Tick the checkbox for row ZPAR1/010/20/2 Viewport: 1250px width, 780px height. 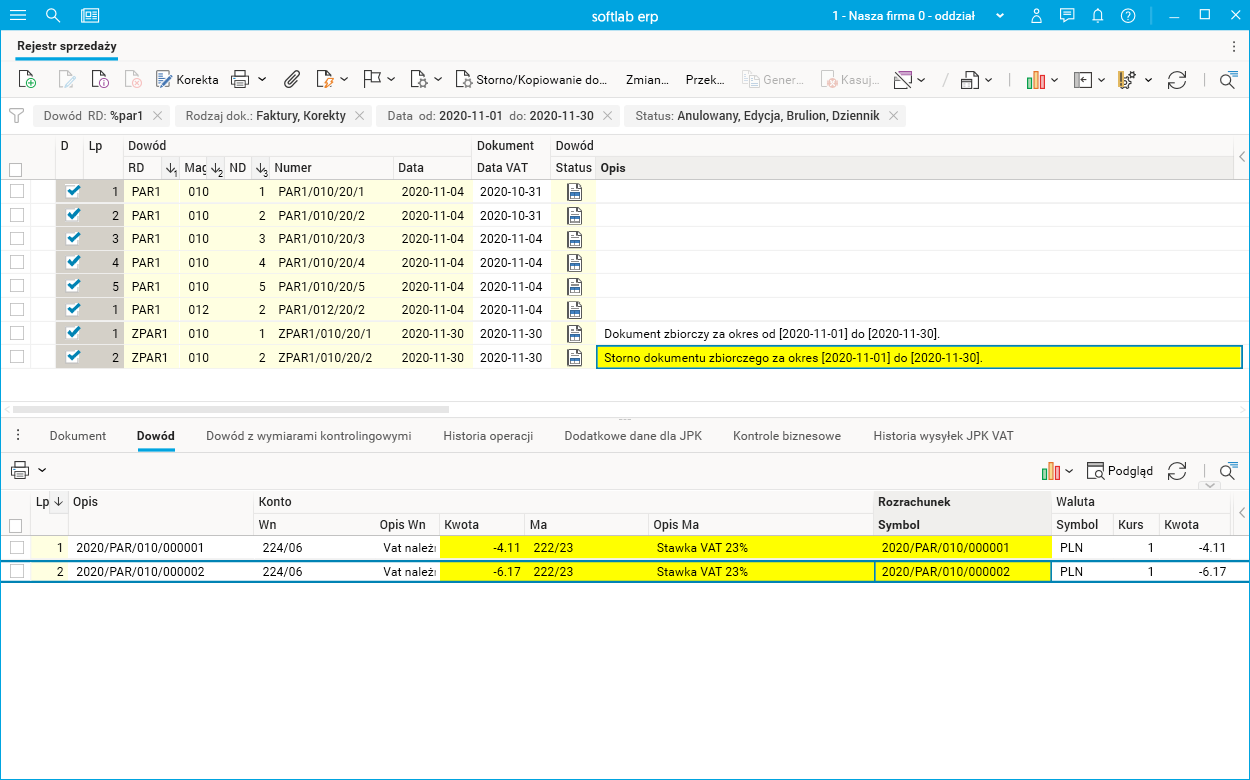(x=17, y=357)
